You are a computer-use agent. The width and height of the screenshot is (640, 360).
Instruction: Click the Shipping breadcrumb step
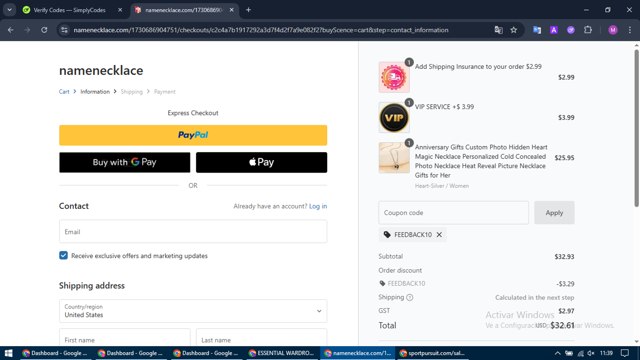coord(131,92)
